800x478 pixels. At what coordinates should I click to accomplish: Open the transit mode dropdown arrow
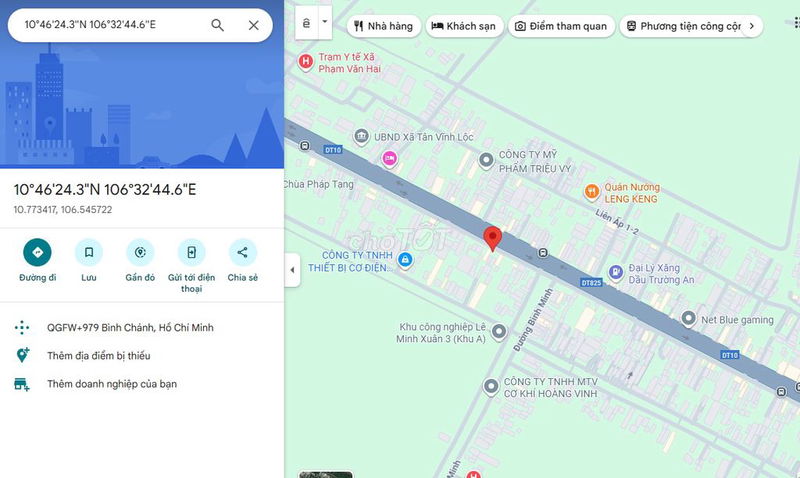(x=325, y=22)
